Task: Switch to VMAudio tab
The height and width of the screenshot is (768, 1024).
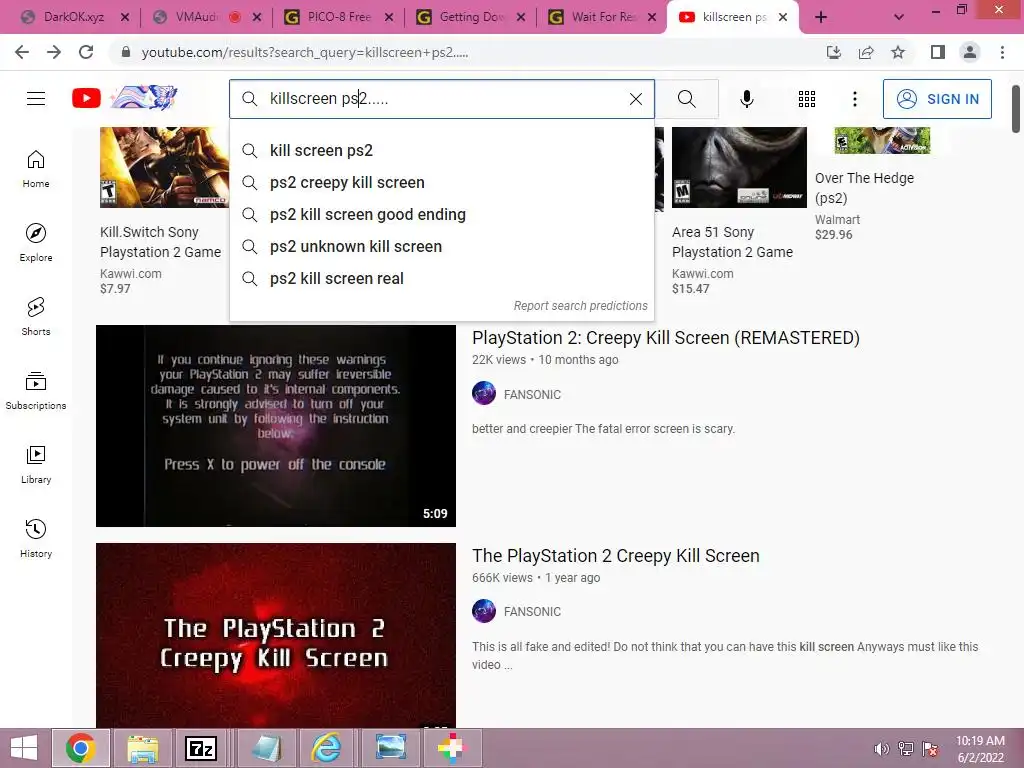Action: (196, 18)
